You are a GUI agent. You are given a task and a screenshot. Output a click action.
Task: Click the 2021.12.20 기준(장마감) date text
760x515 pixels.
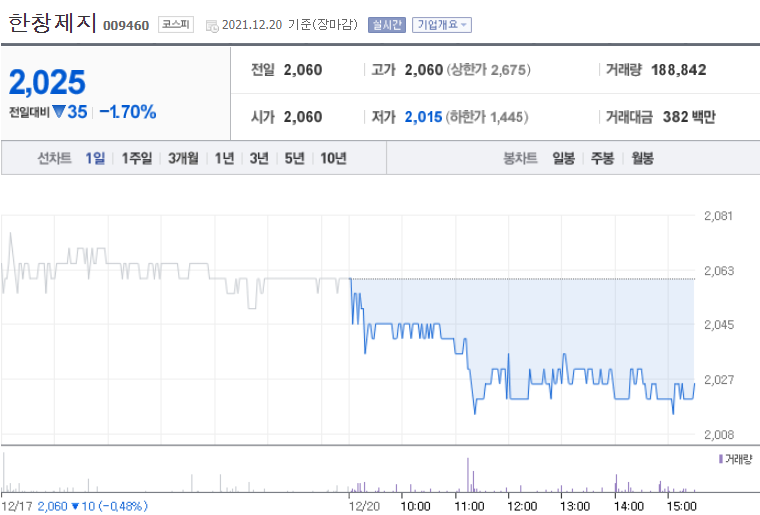point(290,25)
